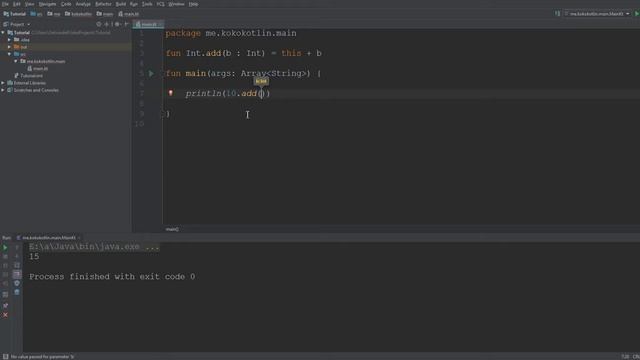Open the Run menu
The width and height of the screenshot is (640, 360).
[134, 4]
